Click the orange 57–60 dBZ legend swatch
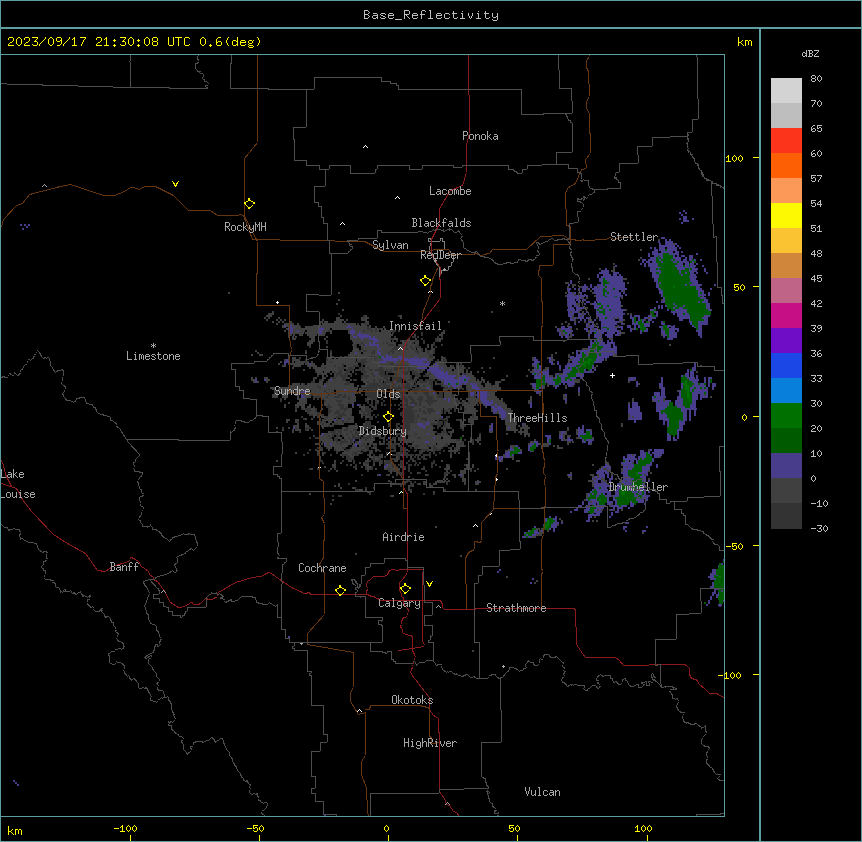 point(786,165)
